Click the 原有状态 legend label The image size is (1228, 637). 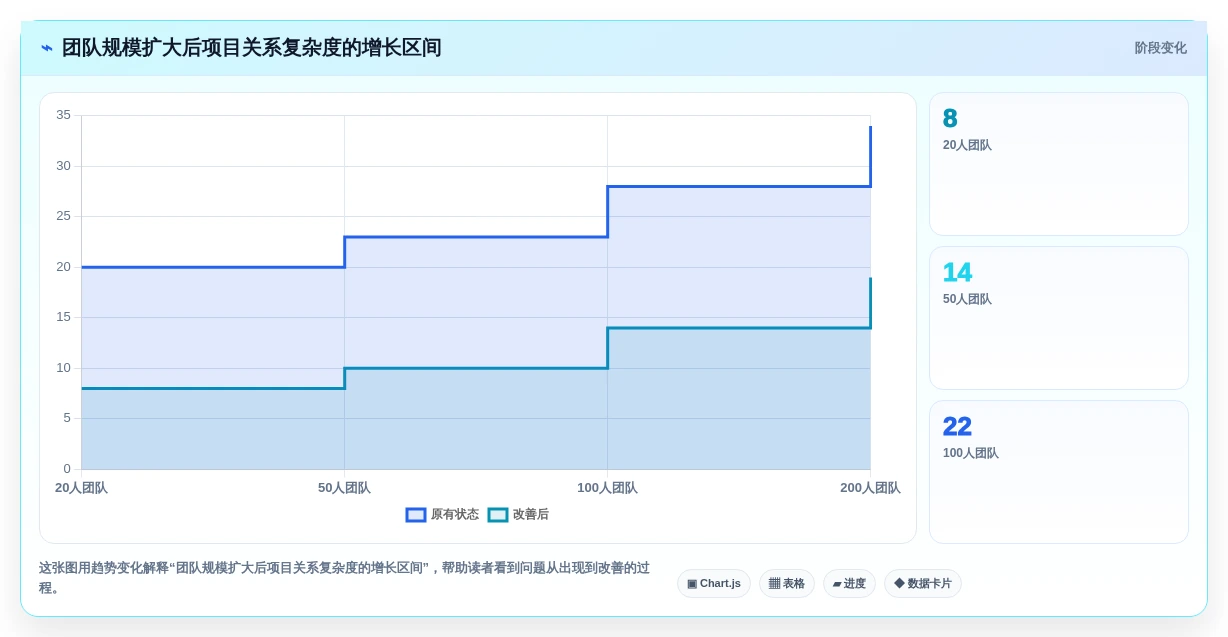[x=455, y=515]
